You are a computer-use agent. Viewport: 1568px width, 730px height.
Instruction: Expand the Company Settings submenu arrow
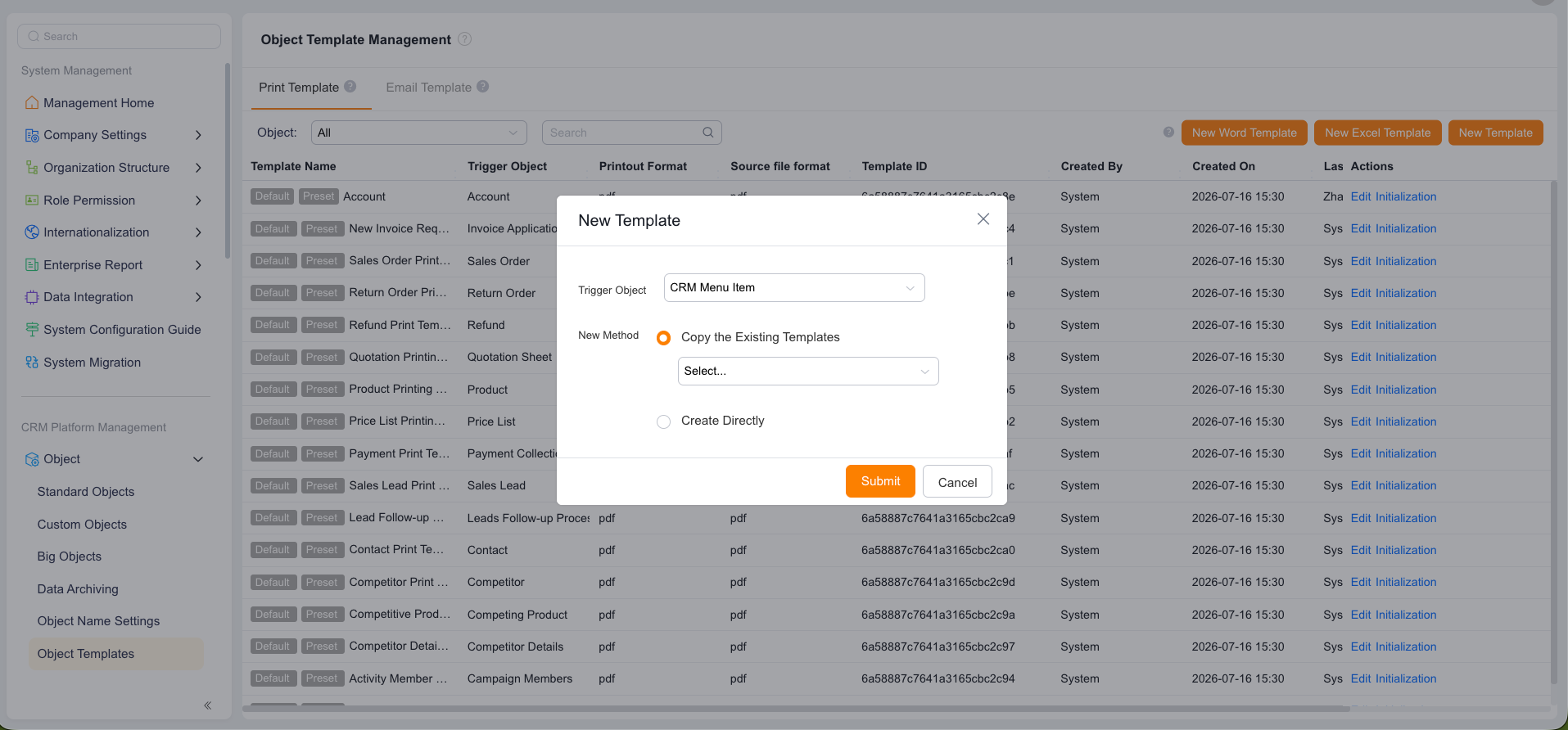pos(198,135)
